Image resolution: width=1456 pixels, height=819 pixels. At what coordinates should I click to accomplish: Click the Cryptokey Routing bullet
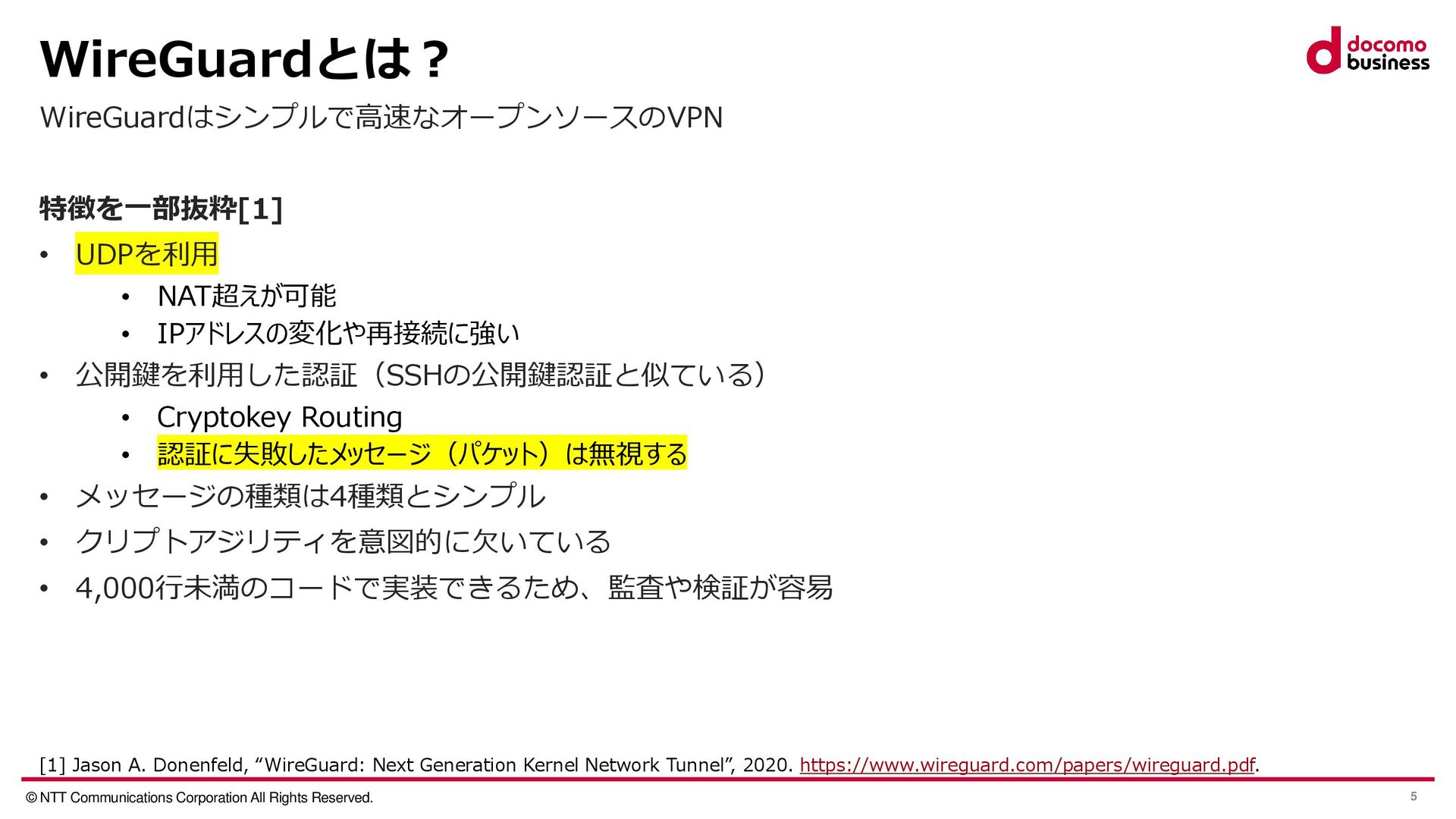(x=279, y=417)
